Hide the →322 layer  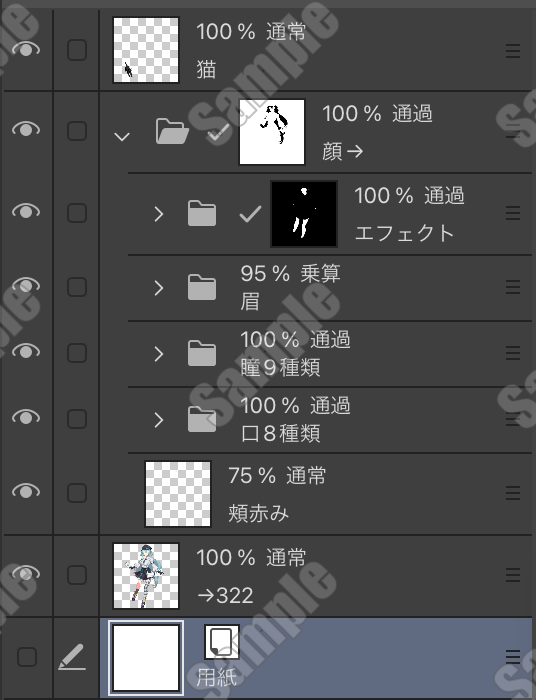click(26, 573)
